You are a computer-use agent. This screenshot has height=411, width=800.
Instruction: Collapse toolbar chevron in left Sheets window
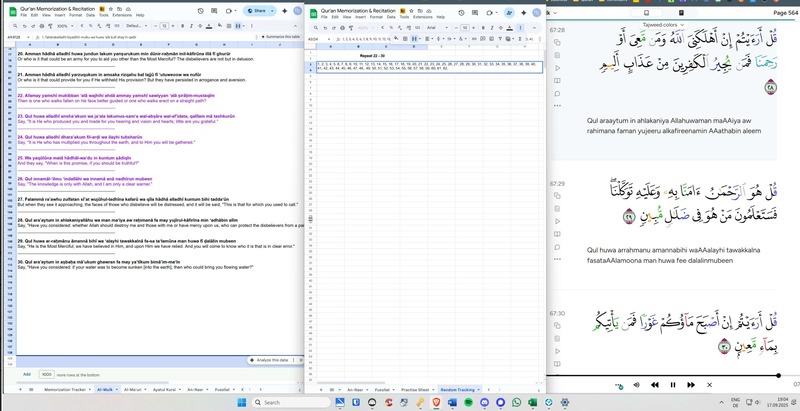click(x=296, y=26)
